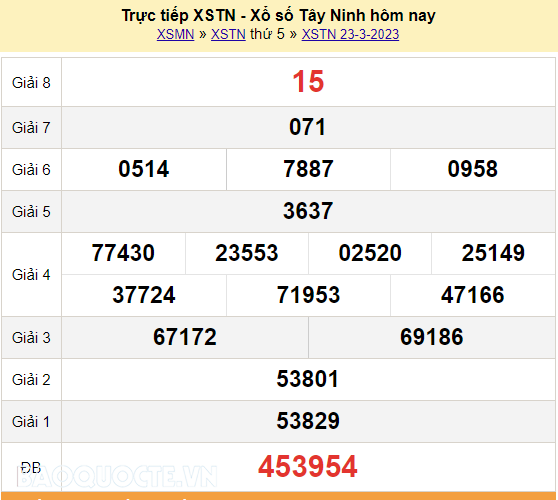Select the Giải 4 number 47166

pyautogui.click(x=473, y=295)
